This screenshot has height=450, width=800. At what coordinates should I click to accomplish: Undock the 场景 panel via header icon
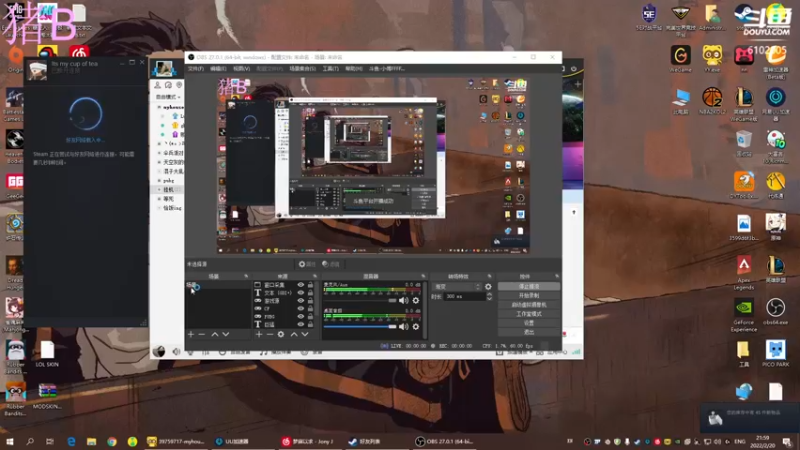246,276
